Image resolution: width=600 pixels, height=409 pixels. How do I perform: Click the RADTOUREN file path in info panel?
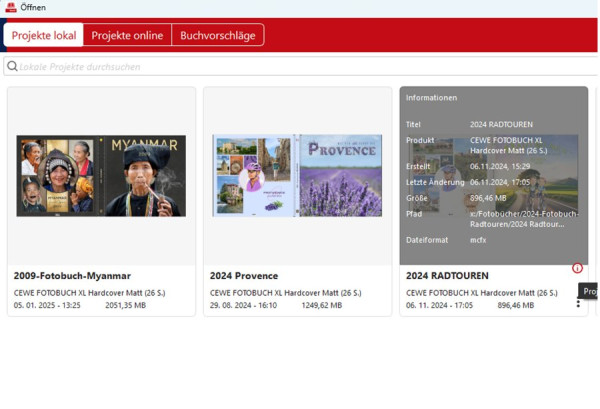click(x=524, y=219)
